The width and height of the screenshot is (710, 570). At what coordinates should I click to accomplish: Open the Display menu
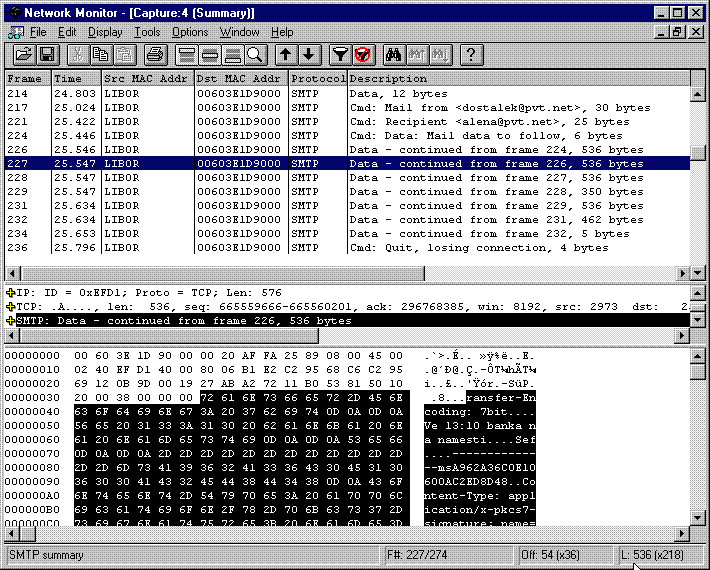click(105, 32)
